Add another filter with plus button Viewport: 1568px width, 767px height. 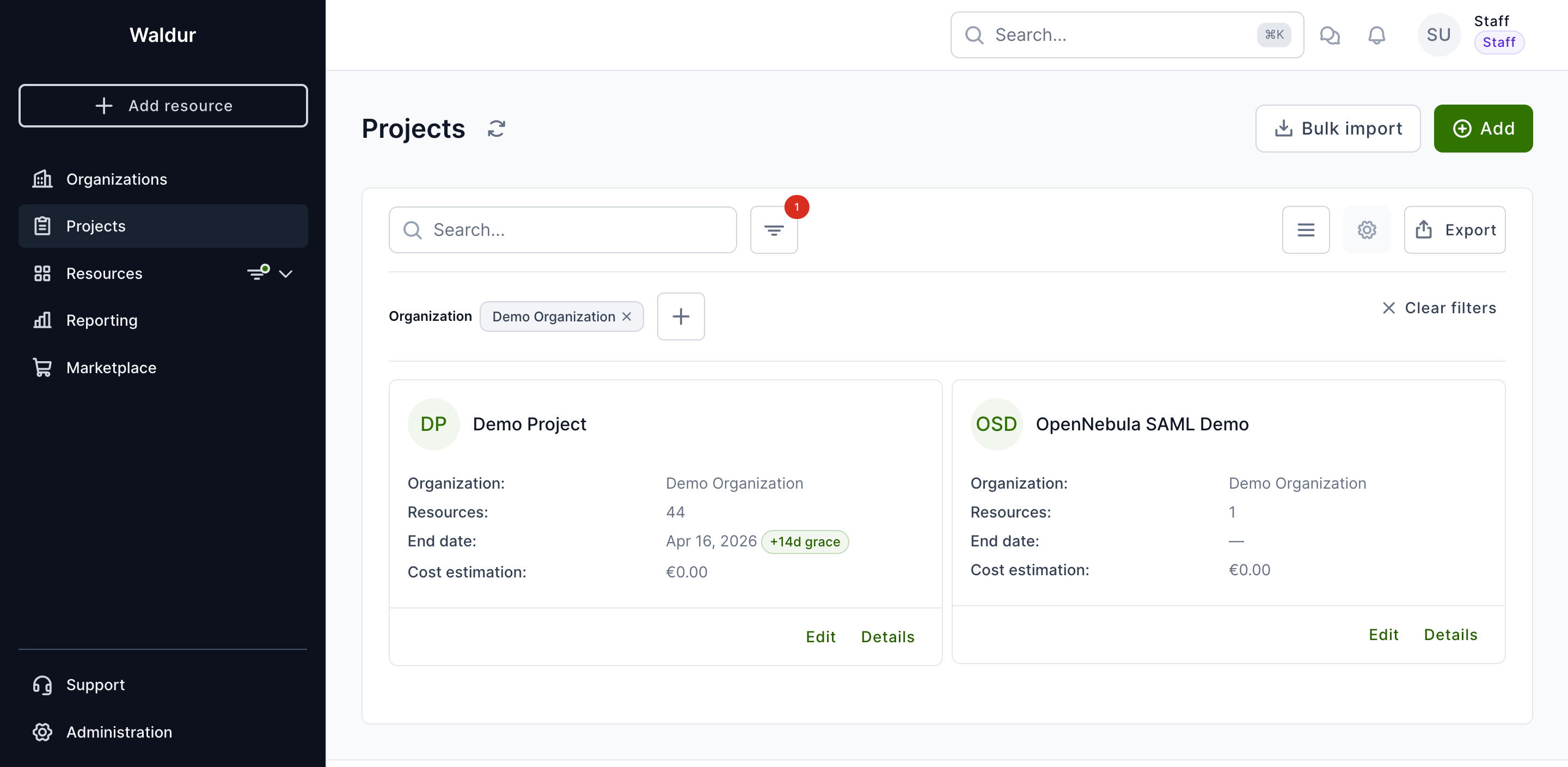(x=681, y=317)
